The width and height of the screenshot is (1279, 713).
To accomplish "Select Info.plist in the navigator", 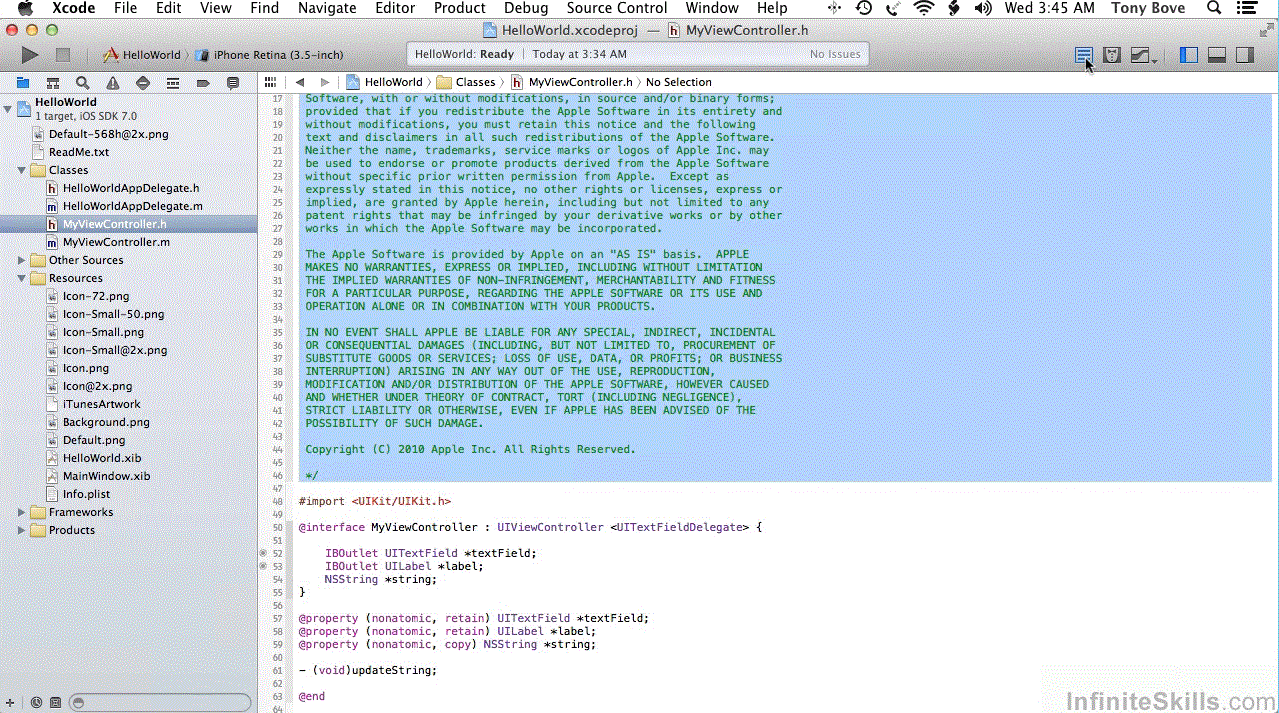I will tap(86, 494).
